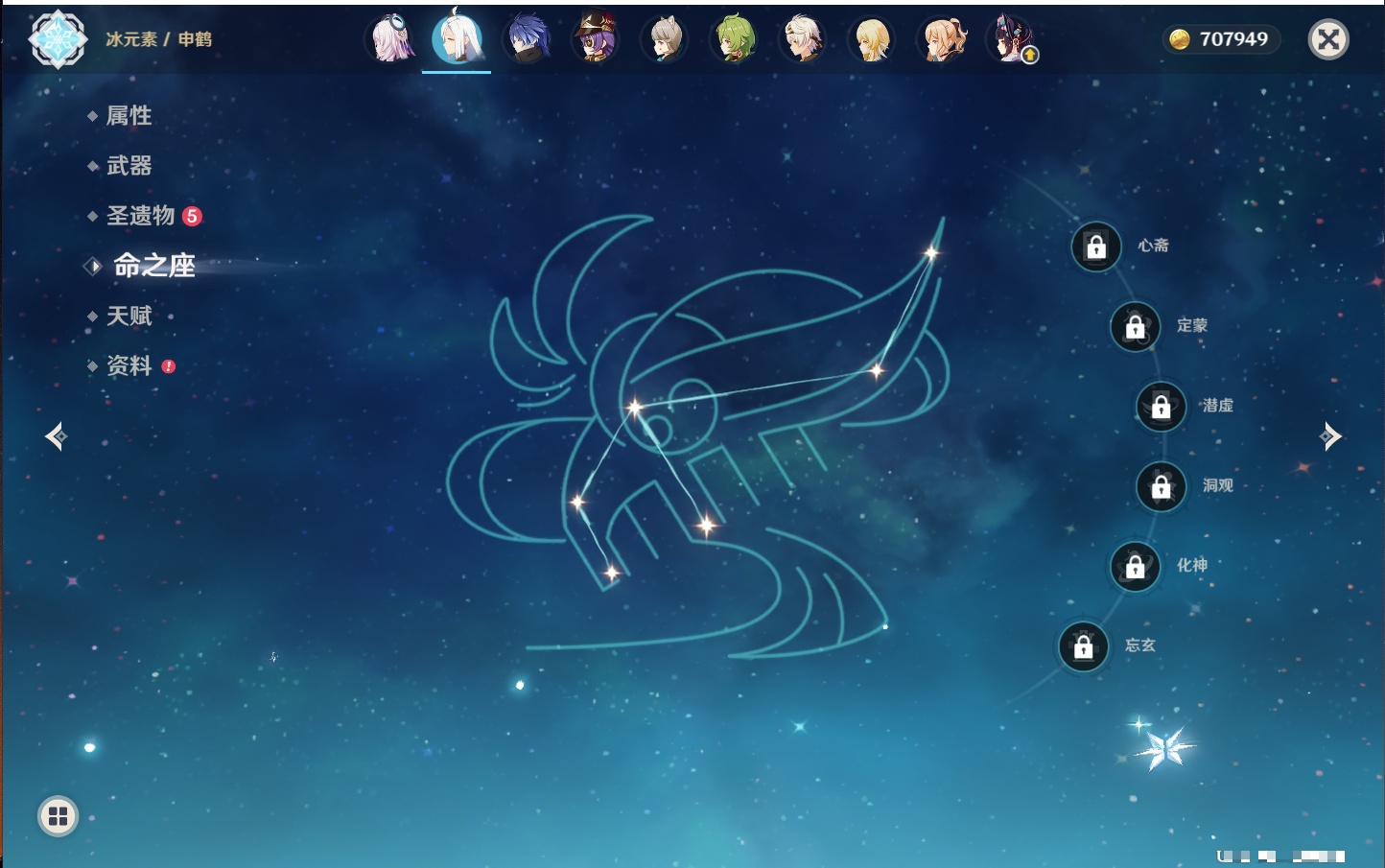Viewport: 1385px width, 868px height.
Task: Select the pink-haired character with goggles
Action: (389, 39)
